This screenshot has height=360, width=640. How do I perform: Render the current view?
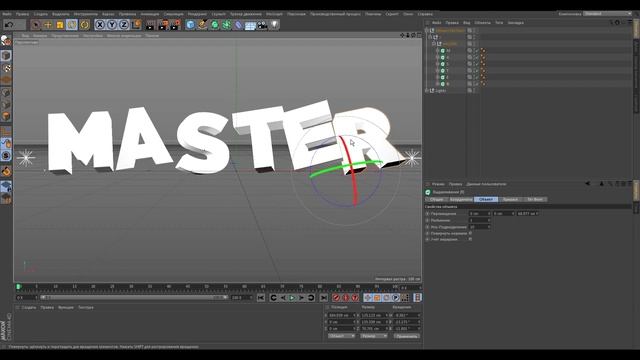click(150, 25)
